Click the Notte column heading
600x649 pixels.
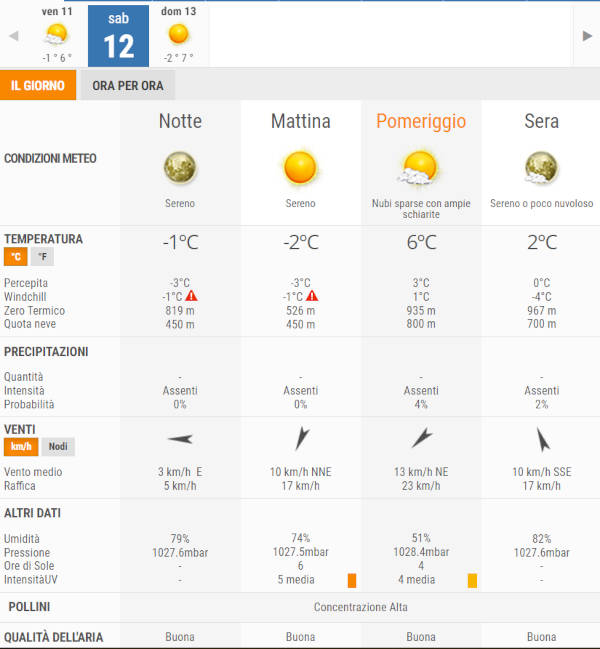(x=180, y=121)
